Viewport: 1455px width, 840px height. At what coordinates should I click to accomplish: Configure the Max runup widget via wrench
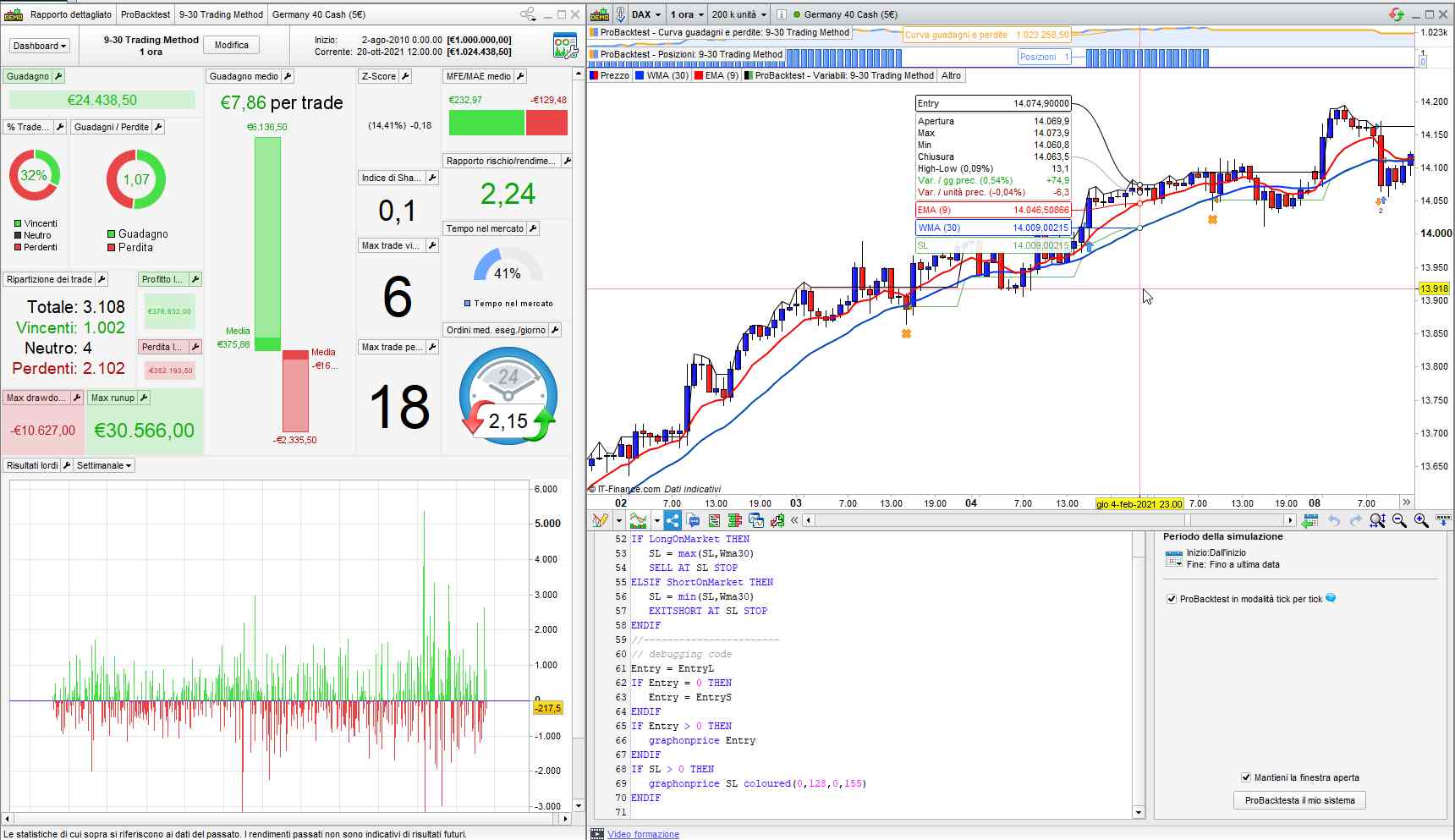pyautogui.click(x=144, y=398)
